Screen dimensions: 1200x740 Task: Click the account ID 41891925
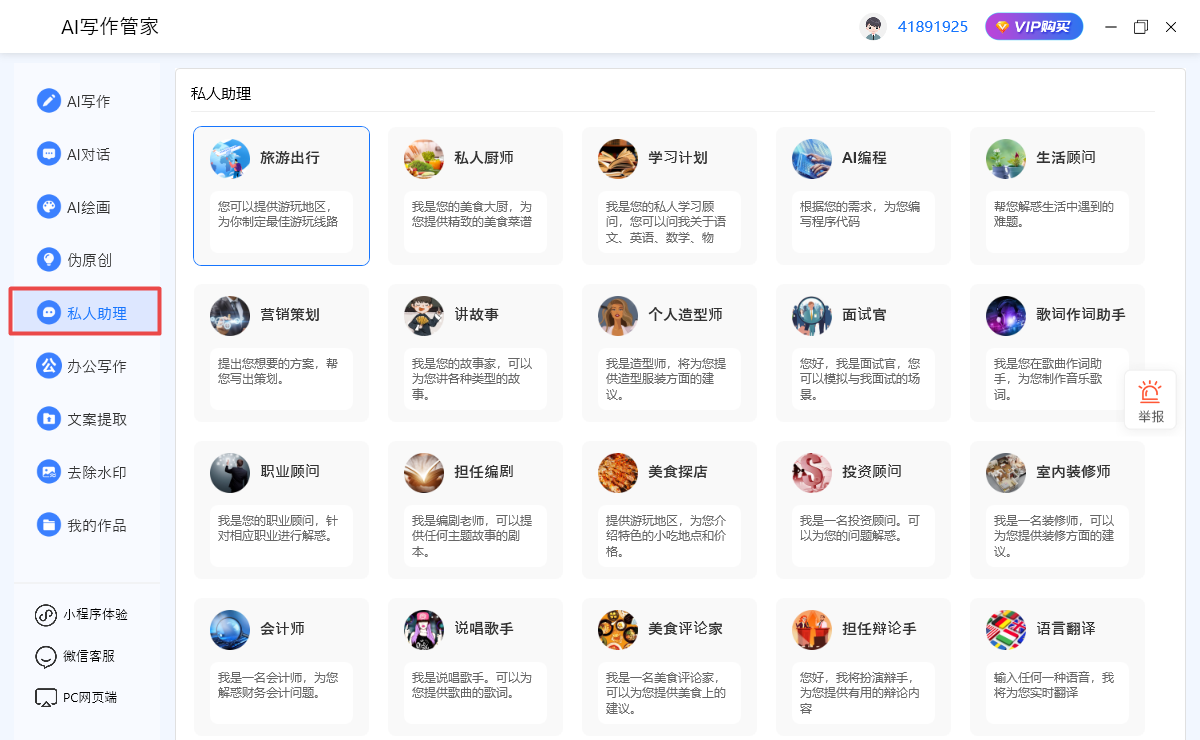933,27
